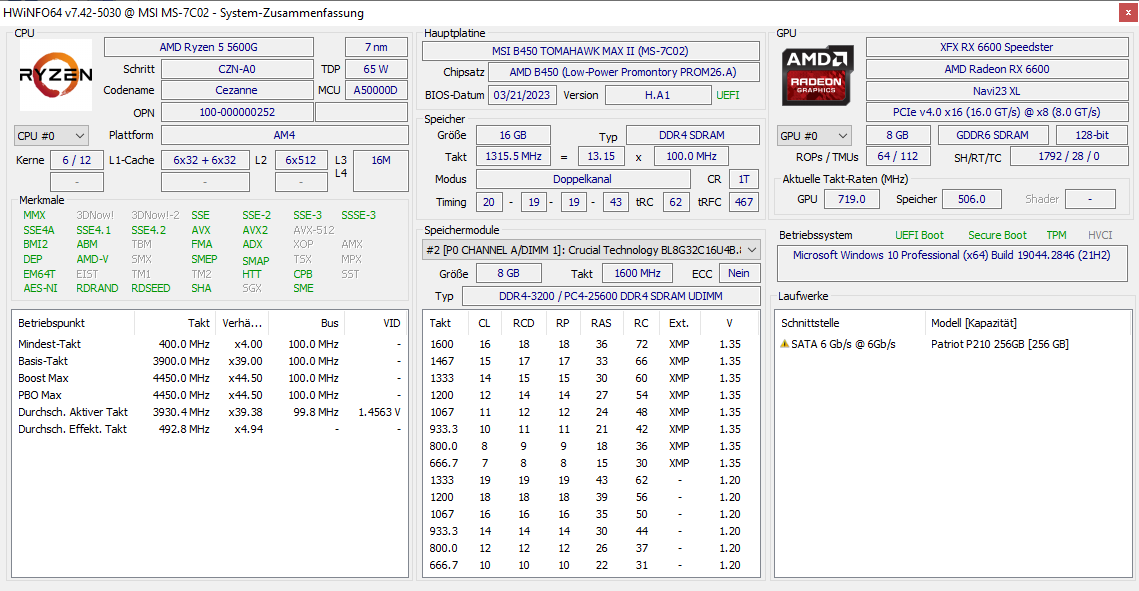1139x591 pixels.
Task: Click the 65 W TDP field
Action: [376, 69]
